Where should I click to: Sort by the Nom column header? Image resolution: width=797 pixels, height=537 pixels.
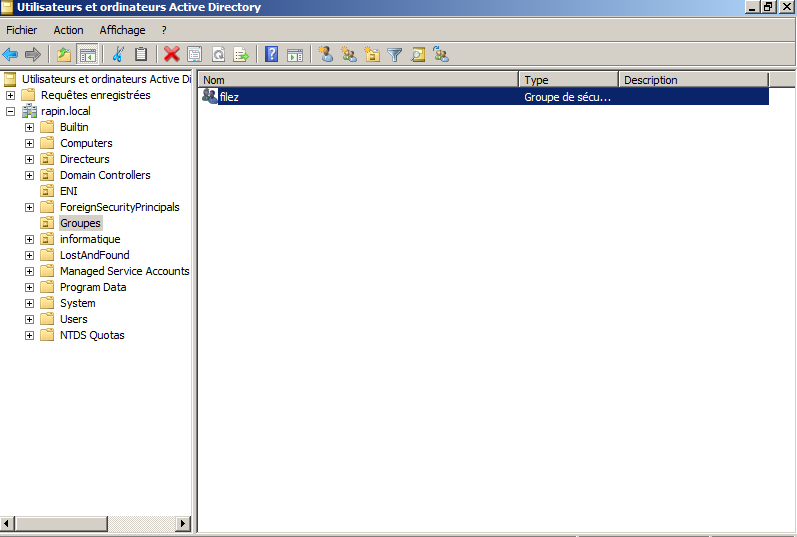pos(358,80)
